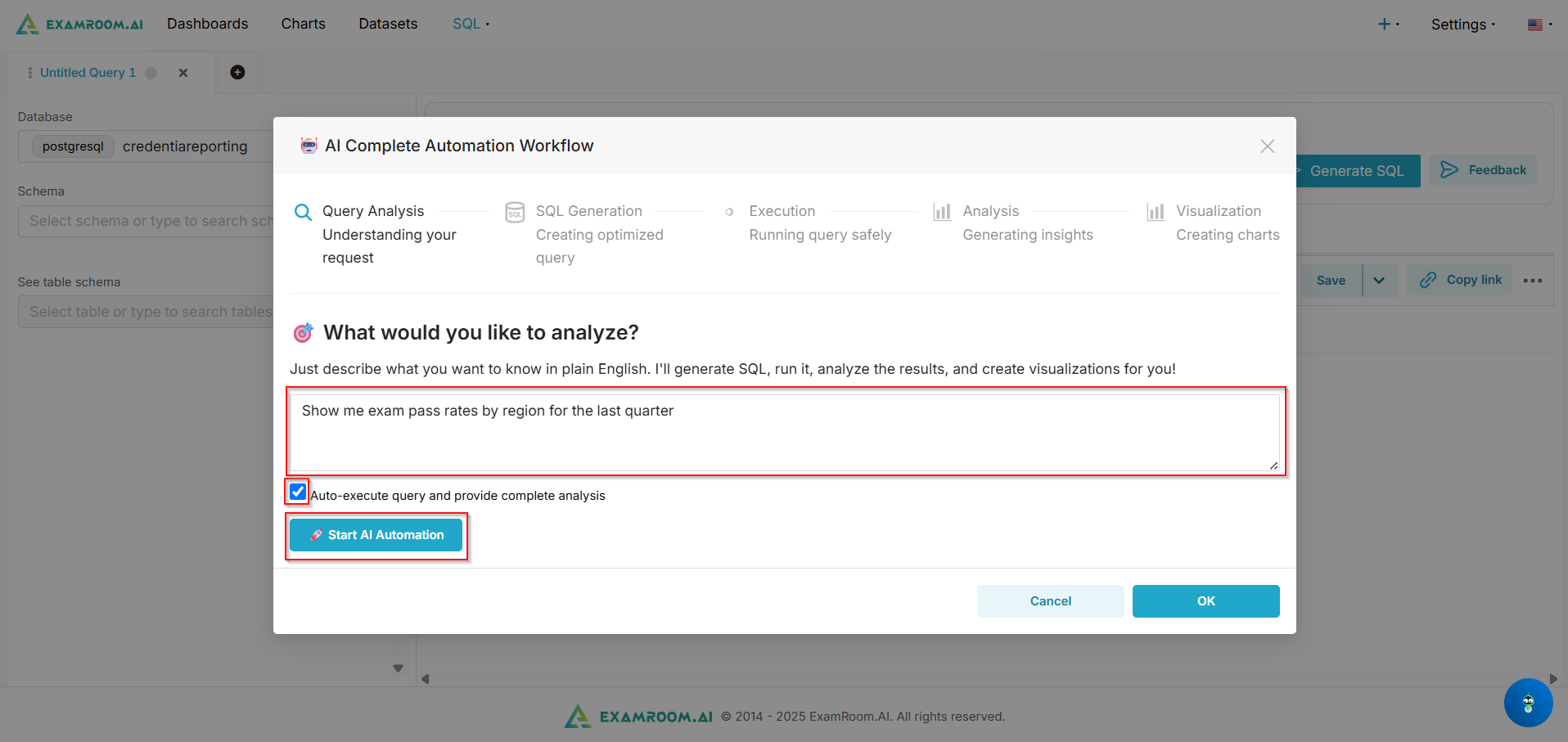Open the plus create-new menu
1568x742 pixels.
click(x=1388, y=25)
